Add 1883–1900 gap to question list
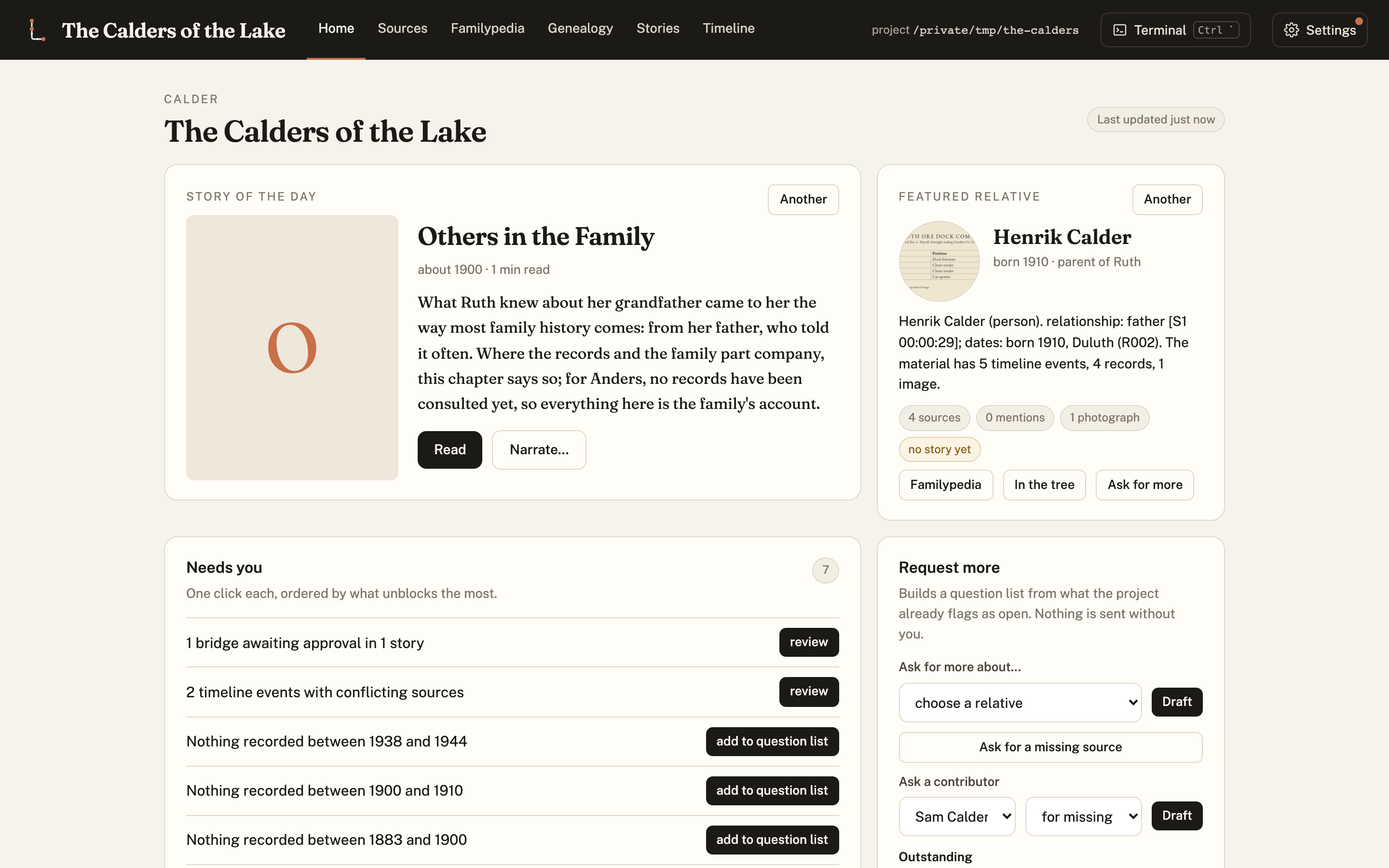1389x868 pixels. 772,839
